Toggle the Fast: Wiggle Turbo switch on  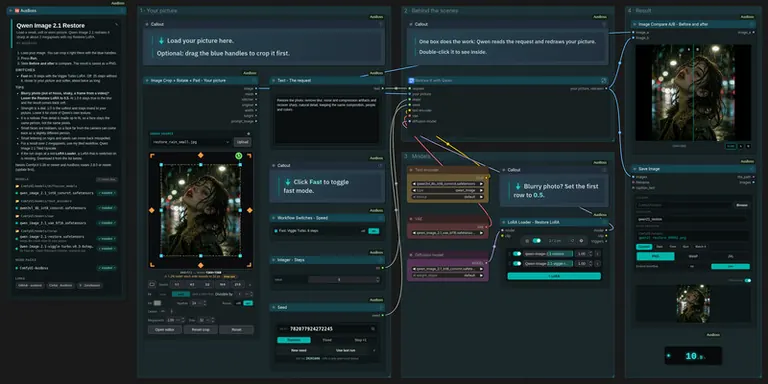coord(373,231)
